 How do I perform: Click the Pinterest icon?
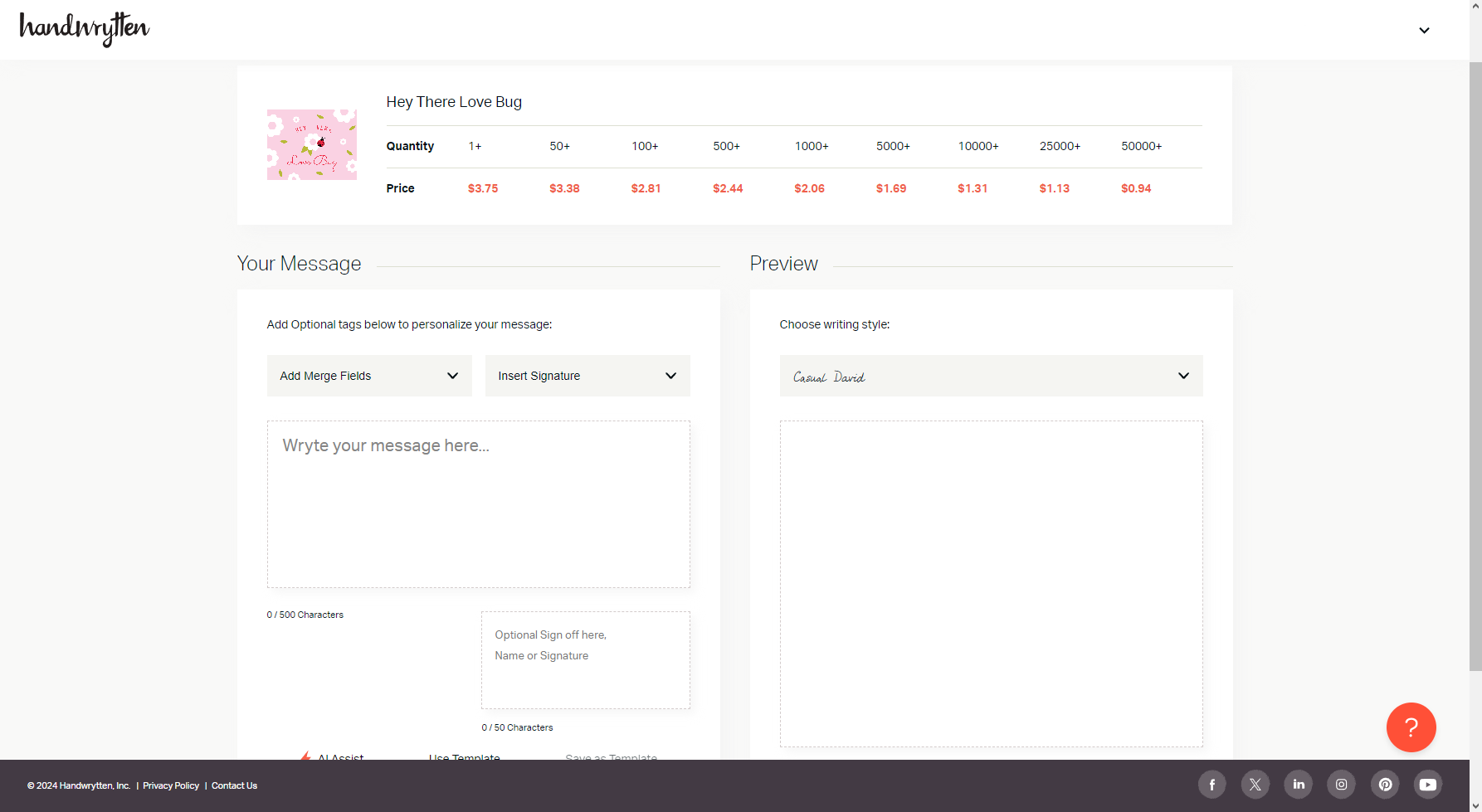1384,784
